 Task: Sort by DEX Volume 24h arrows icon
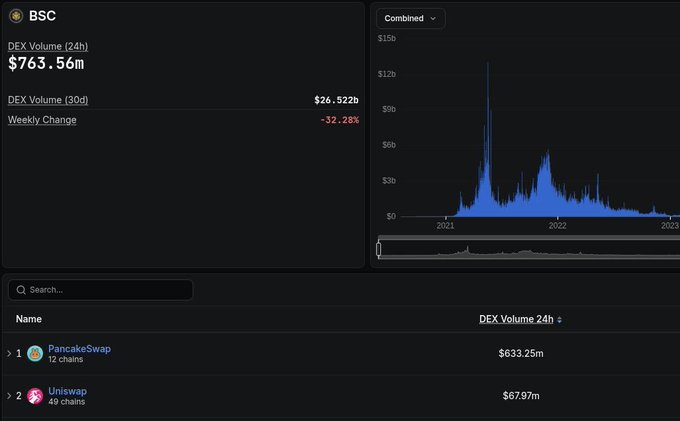(x=559, y=320)
